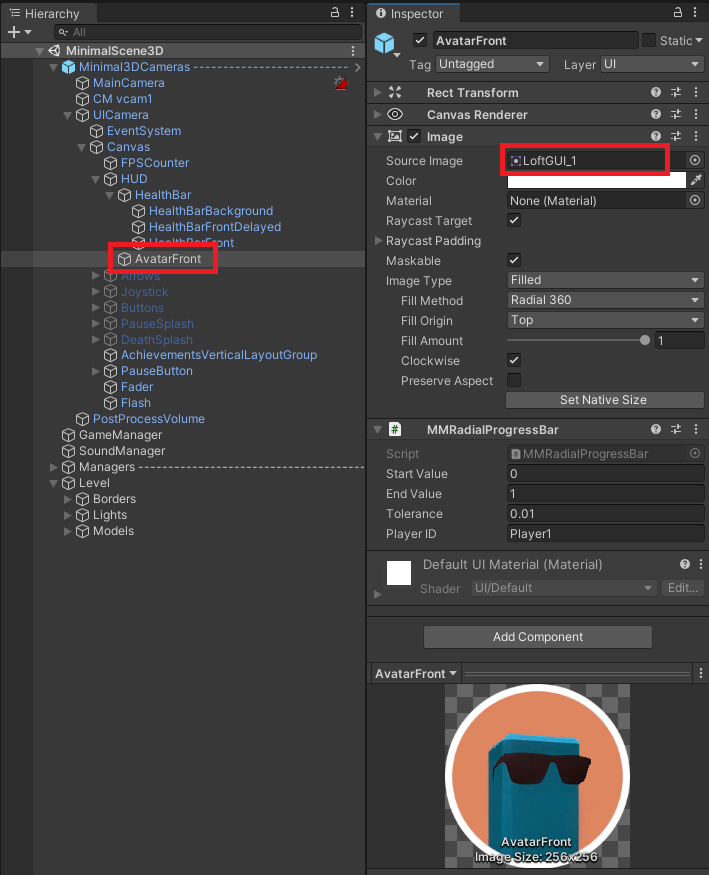Viewport: 709px width, 875px height.
Task: Open the Tag dropdown showing Untagged
Action: tap(492, 64)
